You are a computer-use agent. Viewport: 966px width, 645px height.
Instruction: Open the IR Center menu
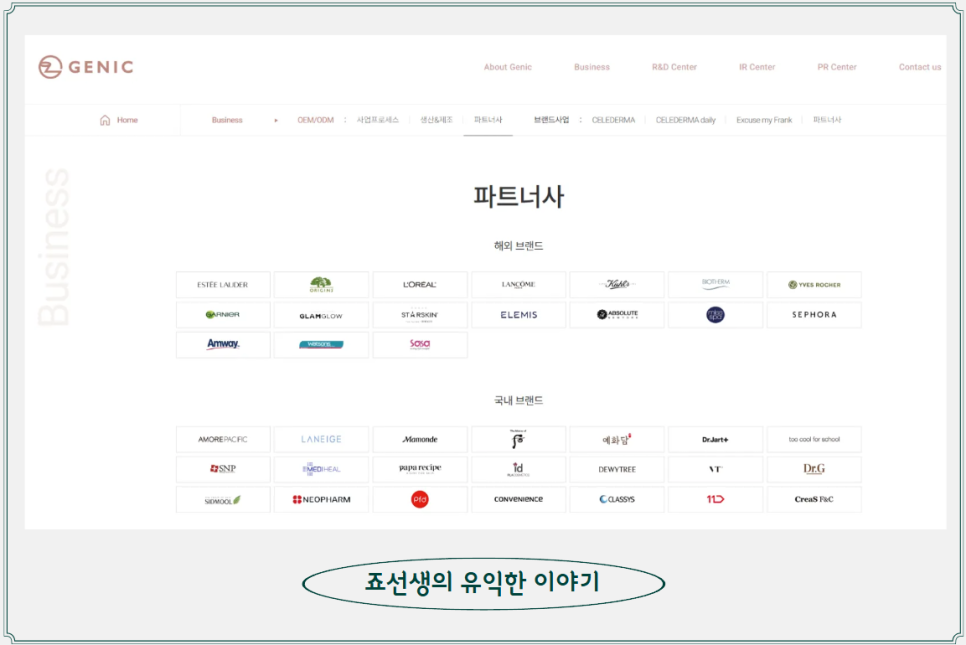point(757,67)
